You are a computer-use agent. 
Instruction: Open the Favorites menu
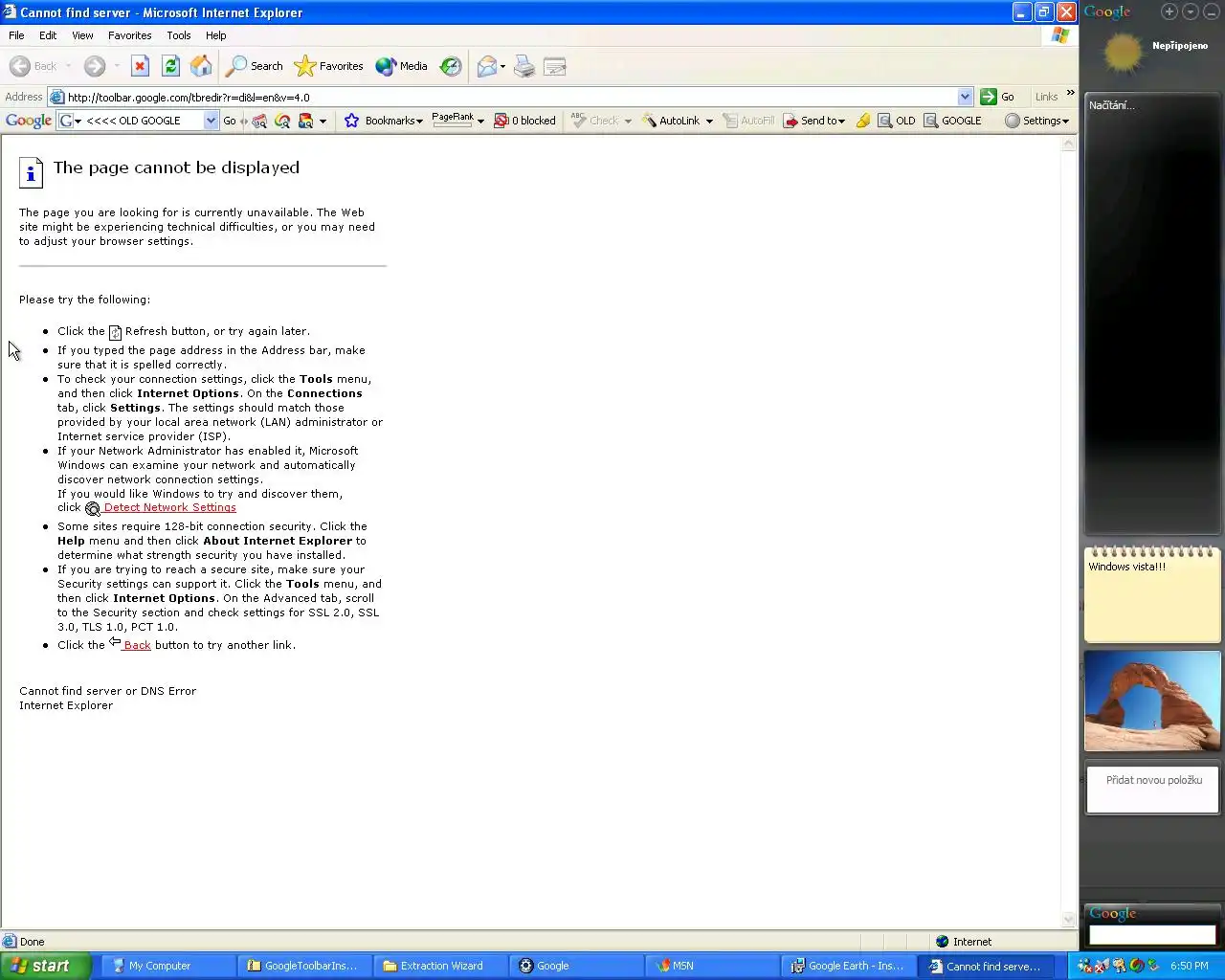(129, 35)
